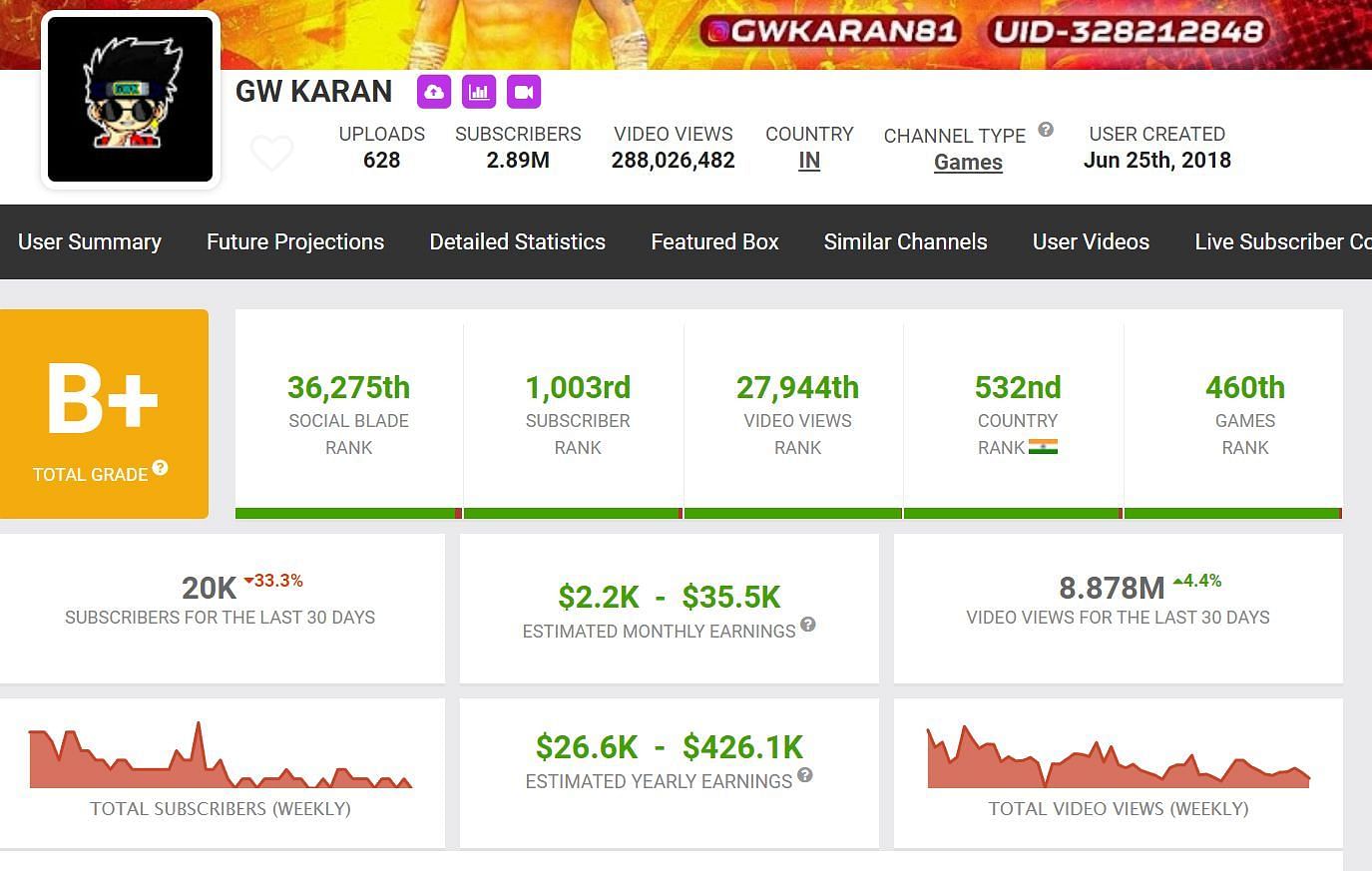Click the help icon for Estimated Yearly Earnings
Screen dimensions: 1372x871
[x=805, y=775]
